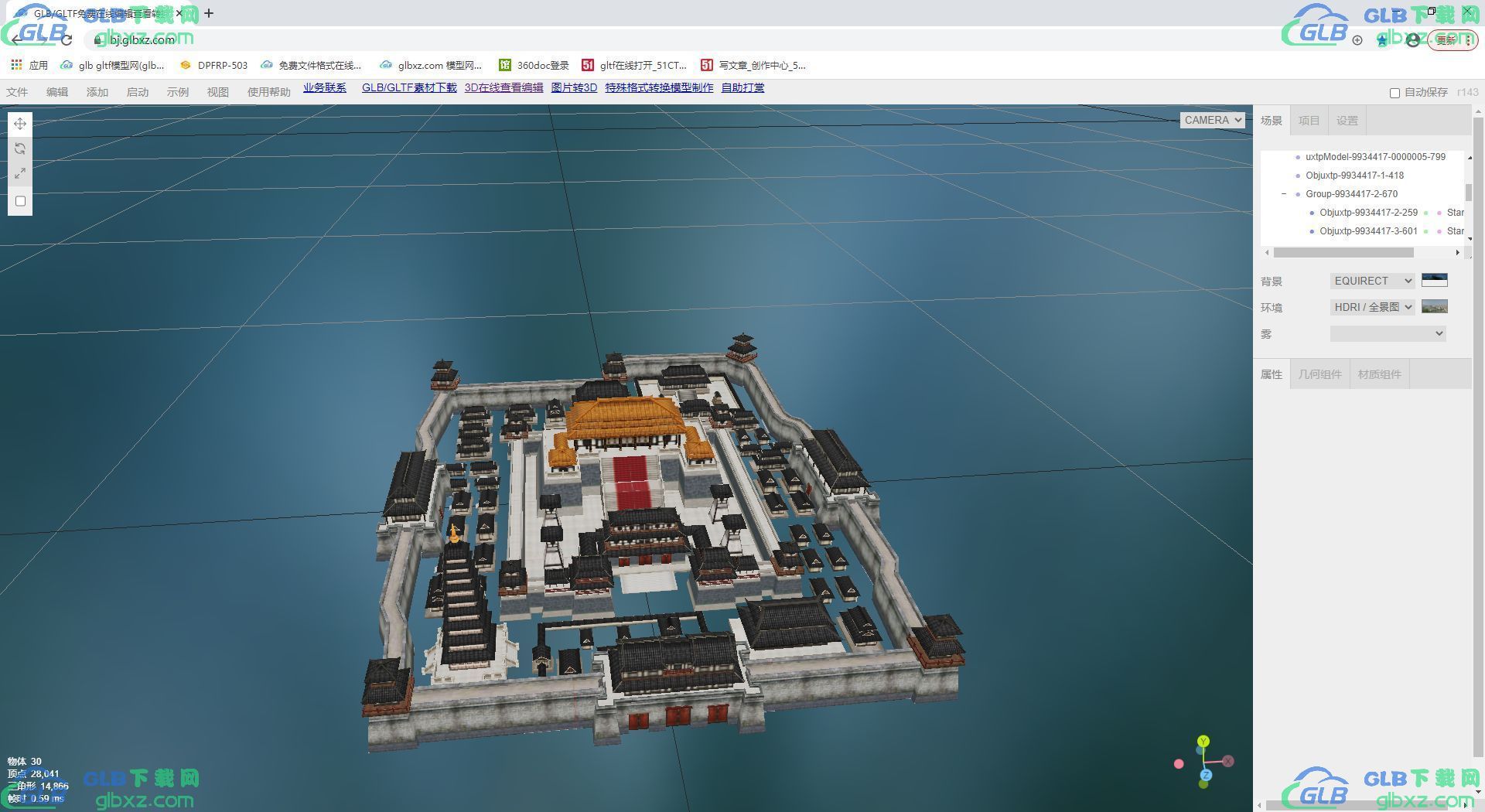1485x812 pixels.
Task: Switch to the 几何组件 tab
Action: pyautogui.click(x=1319, y=374)
